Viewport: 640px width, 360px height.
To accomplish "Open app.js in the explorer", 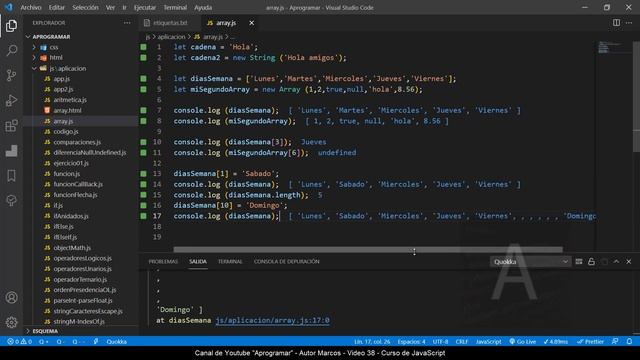I will pos(62,79).
